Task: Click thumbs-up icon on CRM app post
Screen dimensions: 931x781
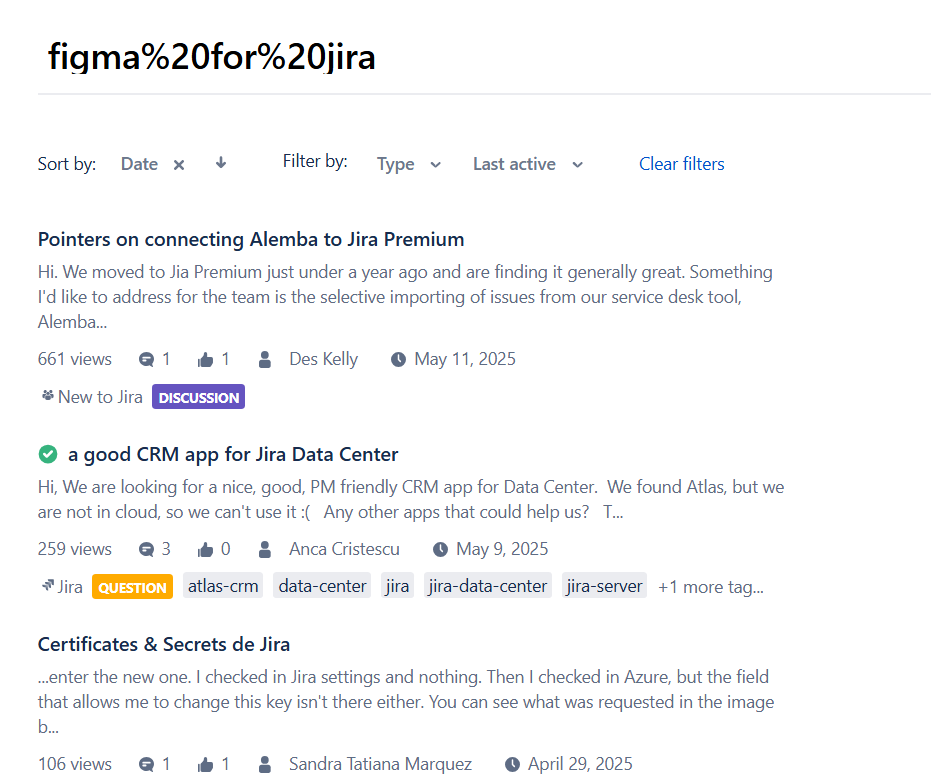Action: point(205,549)
